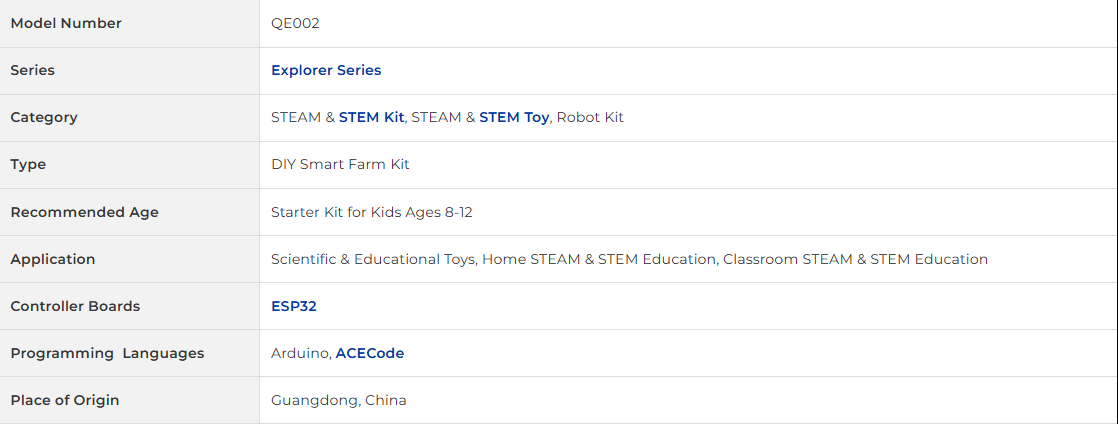
Task: Click the Model Number row label
Action: (66, 24)
